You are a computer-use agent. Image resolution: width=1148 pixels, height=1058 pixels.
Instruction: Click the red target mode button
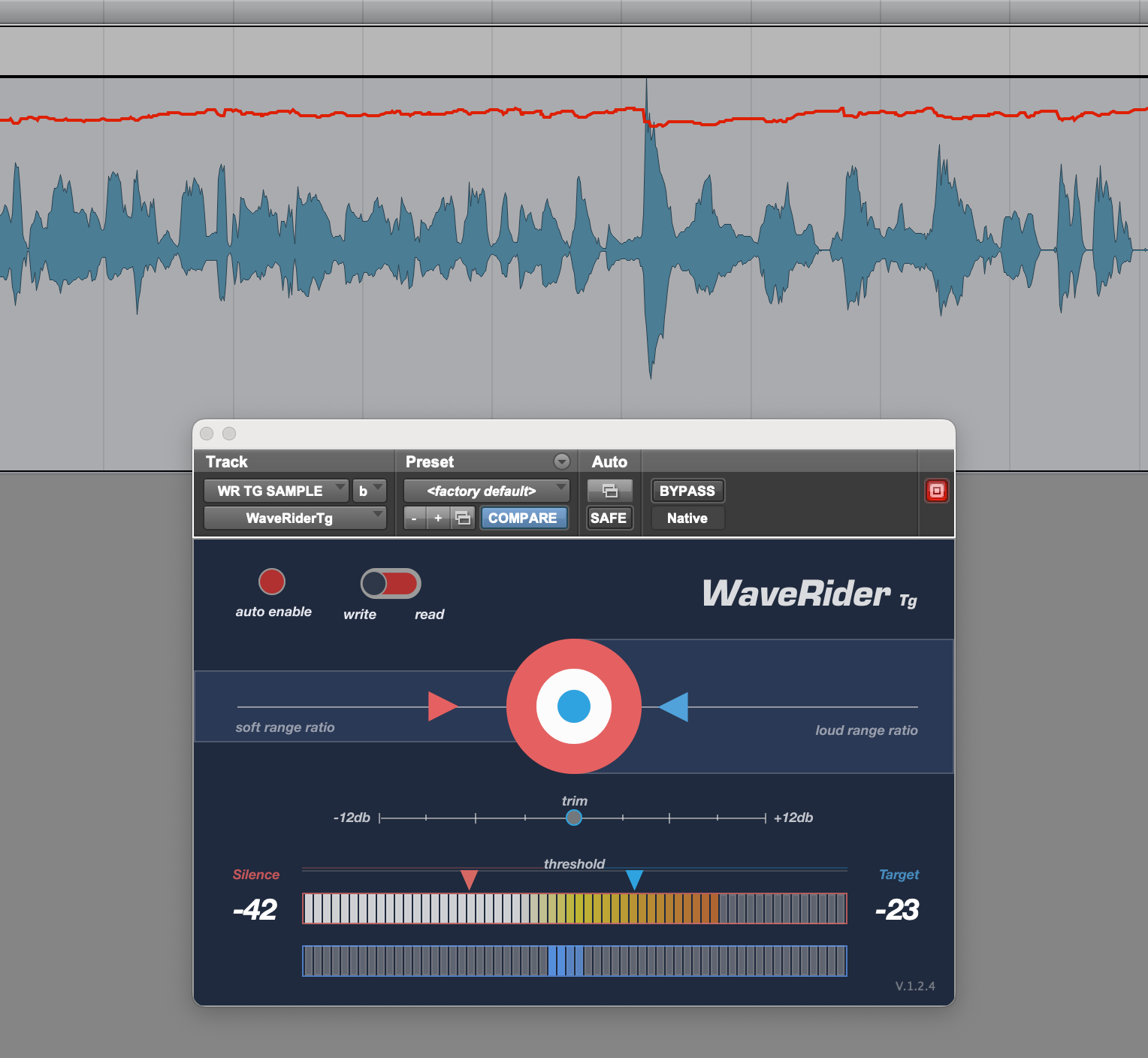click(936, 491)
